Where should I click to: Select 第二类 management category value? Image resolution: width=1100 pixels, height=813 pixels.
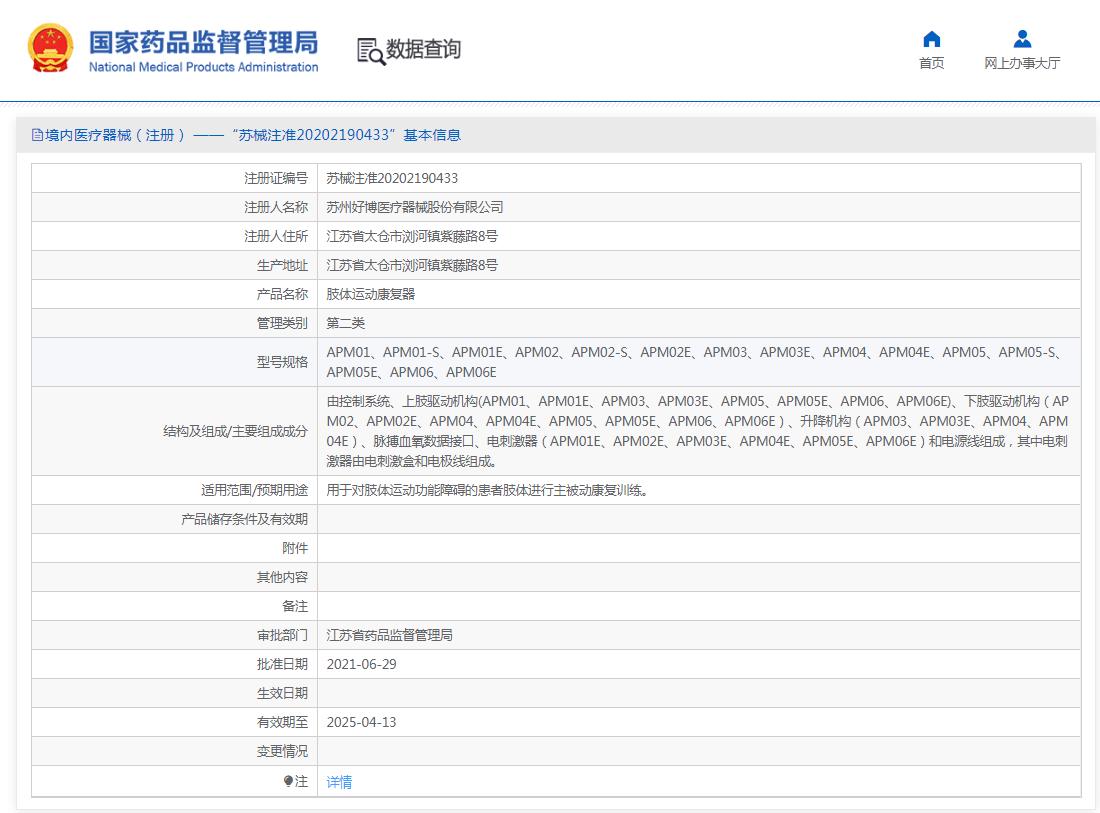click(346, 323)
